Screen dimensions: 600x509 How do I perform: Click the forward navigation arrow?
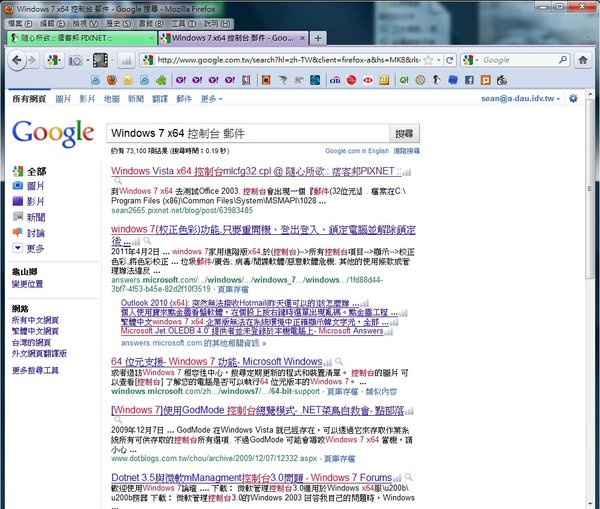click(32, 60)
